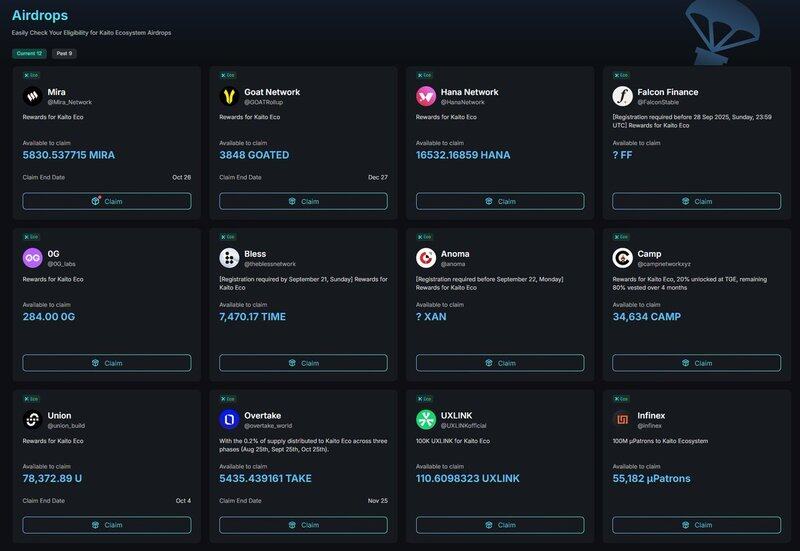Claim the Overtake TAKE airdrop
This screenshot has width=800, height=551.
[303, 524]
